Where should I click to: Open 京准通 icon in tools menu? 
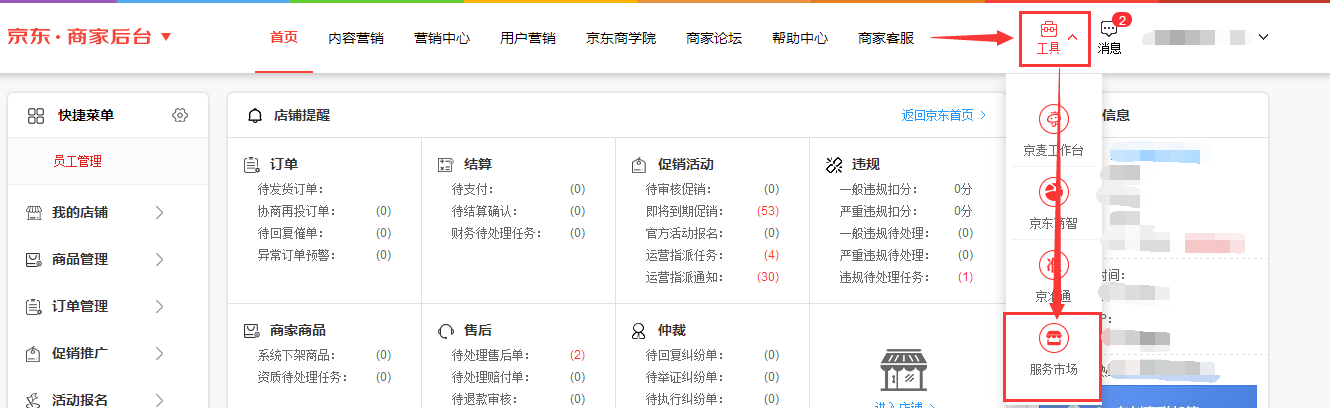pos(1053,264)
